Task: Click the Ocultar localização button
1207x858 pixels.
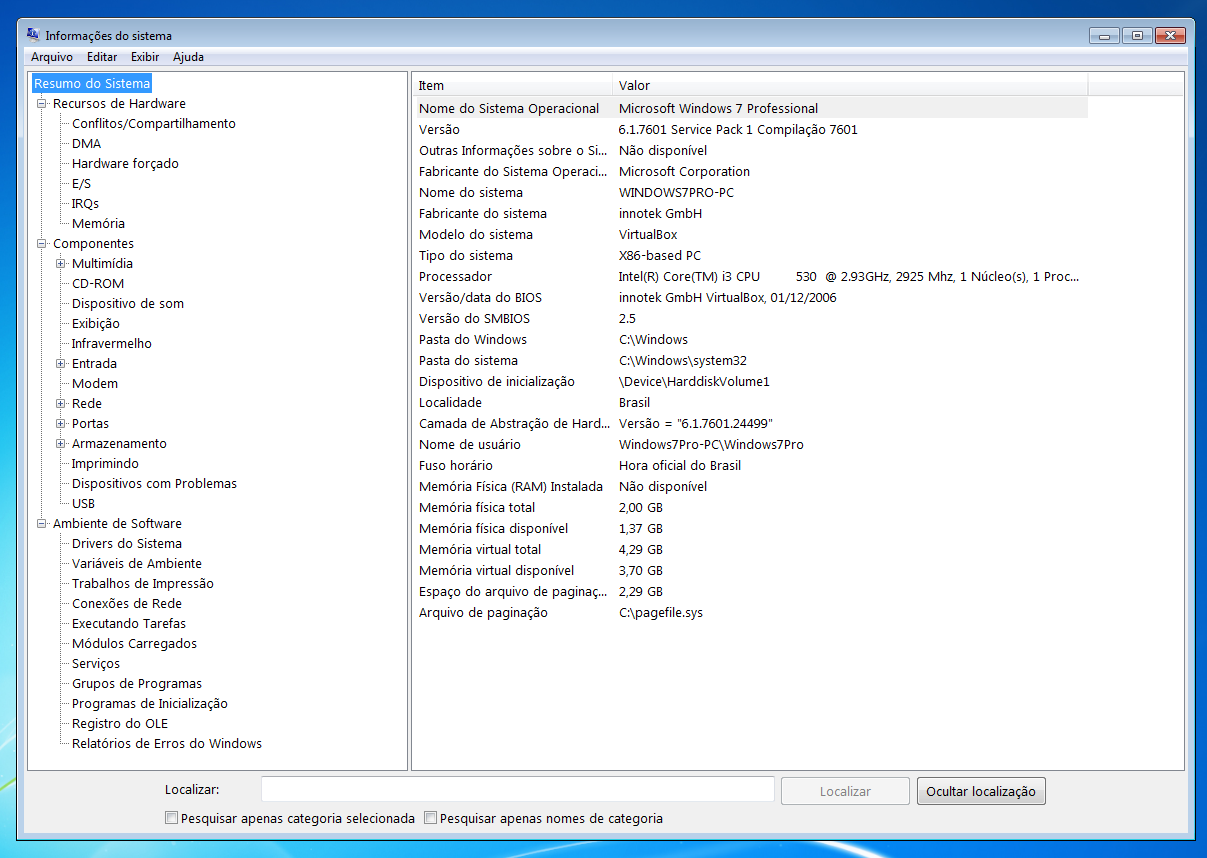Action: click(981, 791)
